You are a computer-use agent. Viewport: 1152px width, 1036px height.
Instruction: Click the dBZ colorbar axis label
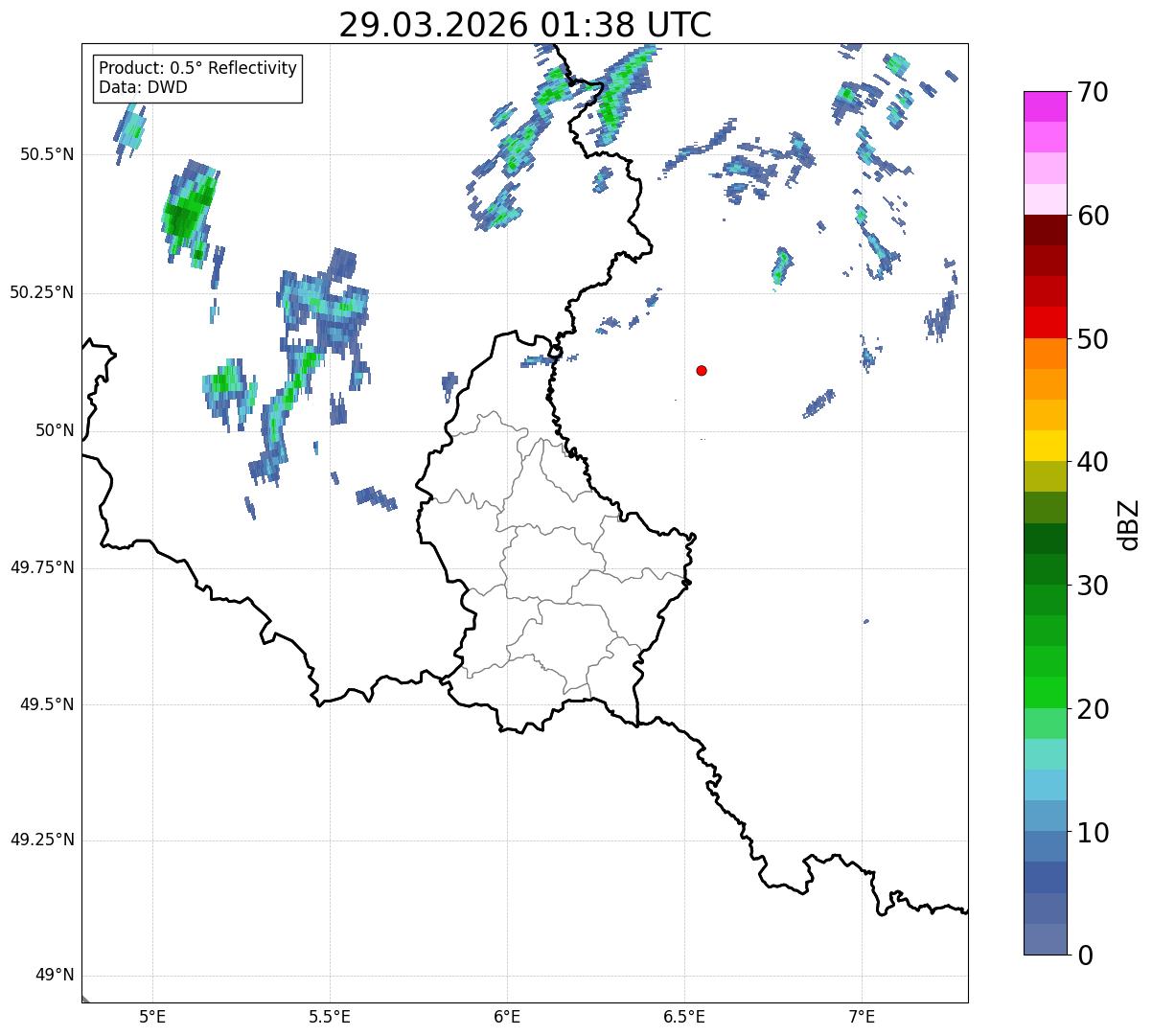click(1128, 523)
